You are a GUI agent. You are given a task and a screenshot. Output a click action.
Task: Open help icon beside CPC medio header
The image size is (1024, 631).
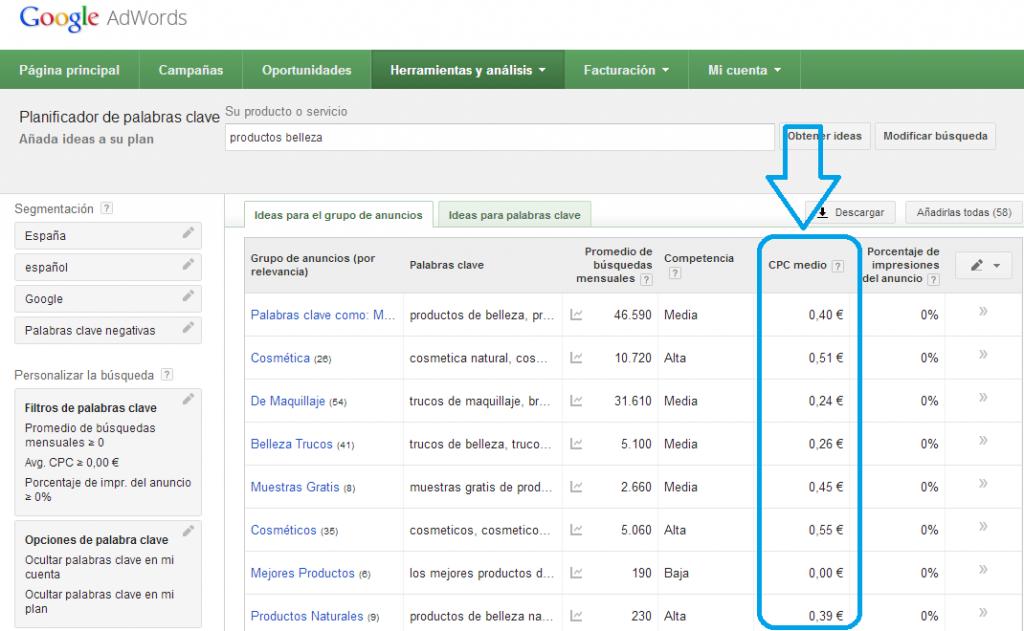(838, 266)
